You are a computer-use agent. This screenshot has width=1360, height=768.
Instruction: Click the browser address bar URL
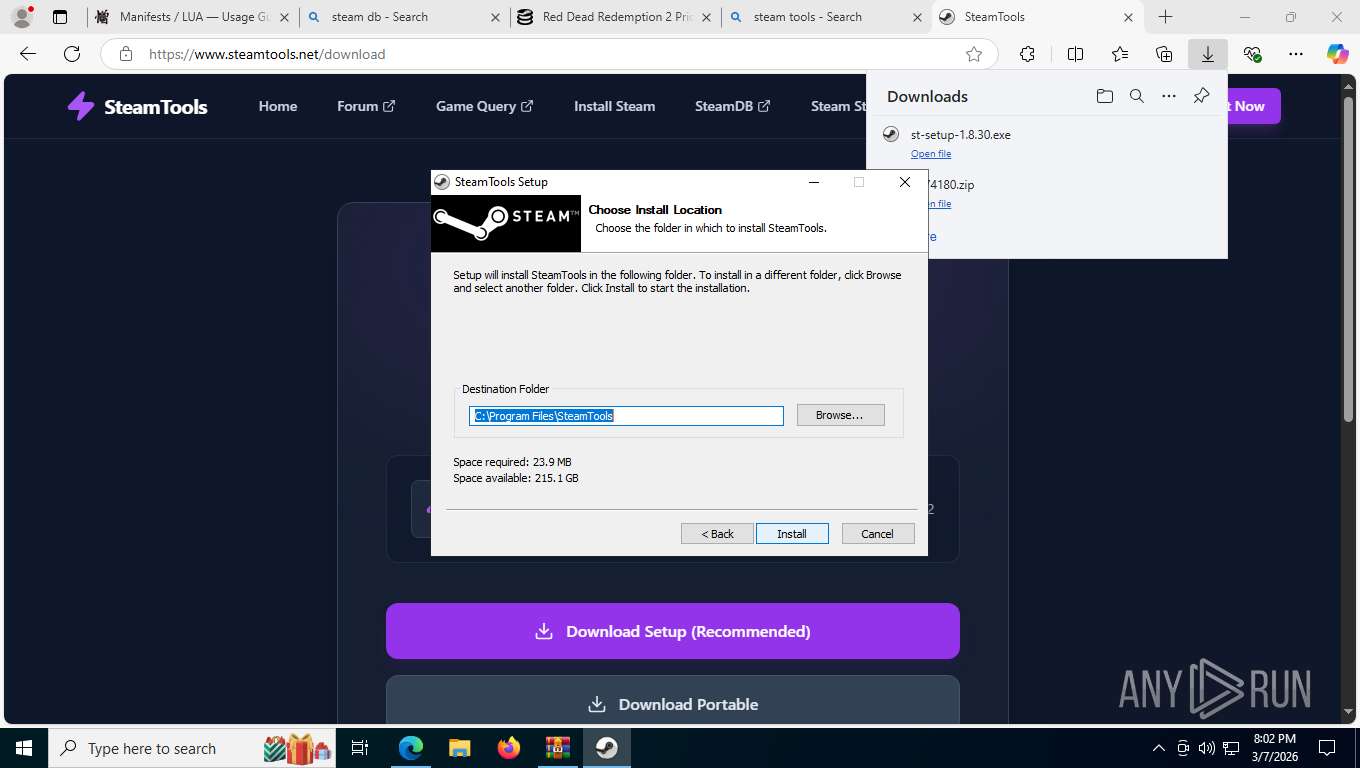pyautogui.click(x=267, y=54)
